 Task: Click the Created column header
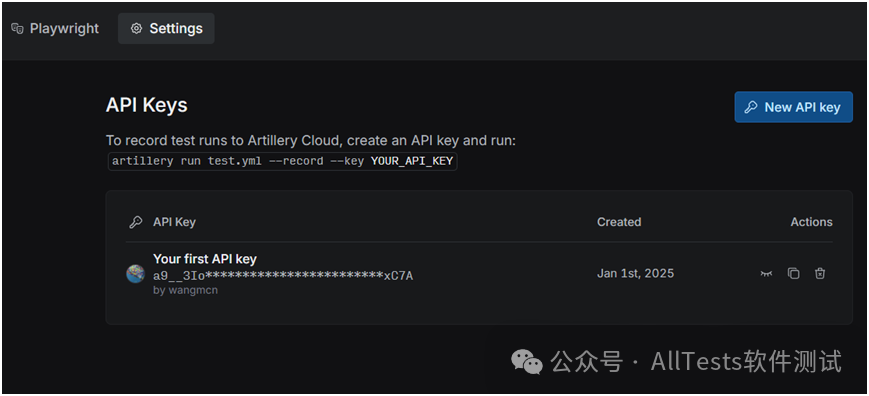(x=619, y=222)
